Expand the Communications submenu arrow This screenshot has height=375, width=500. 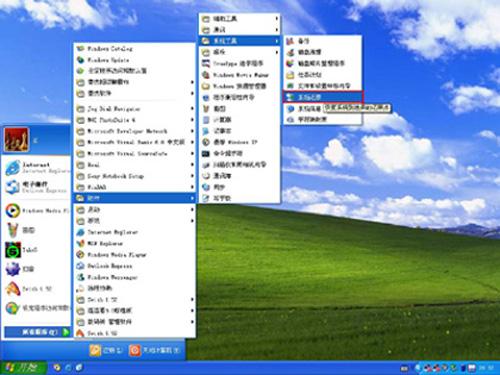(x=277, y=30)
